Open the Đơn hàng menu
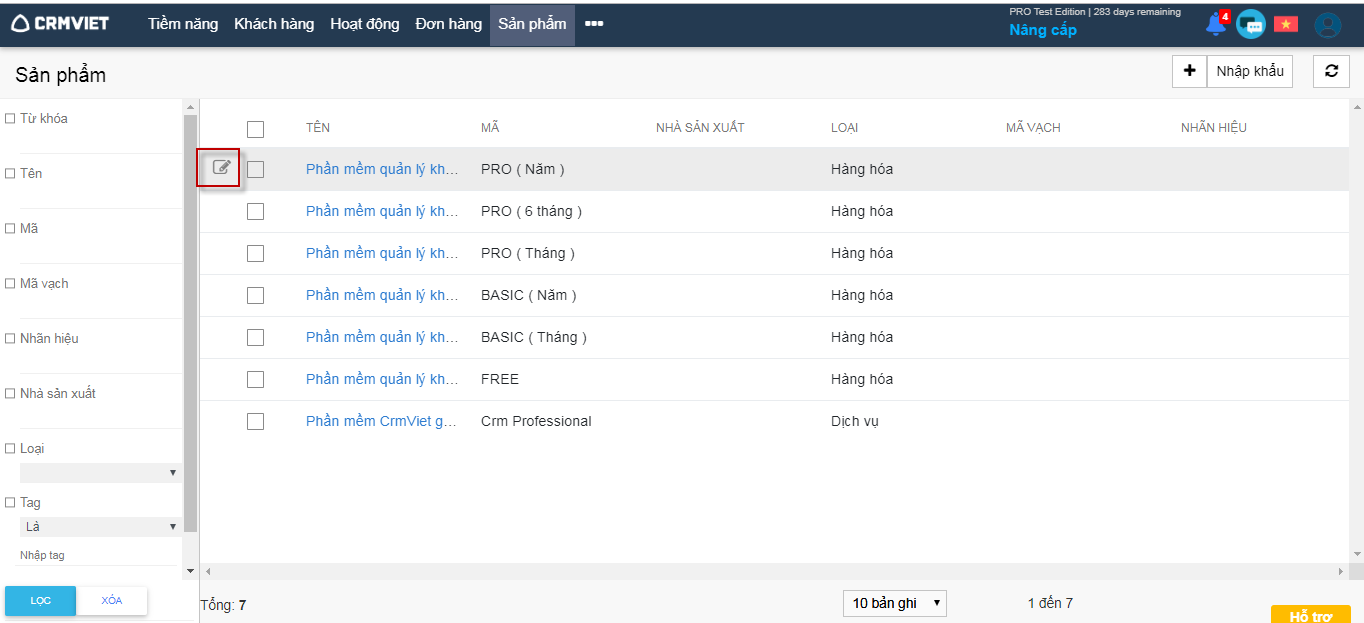This screenshot has height=623, width=1364. tap(448, 24)
